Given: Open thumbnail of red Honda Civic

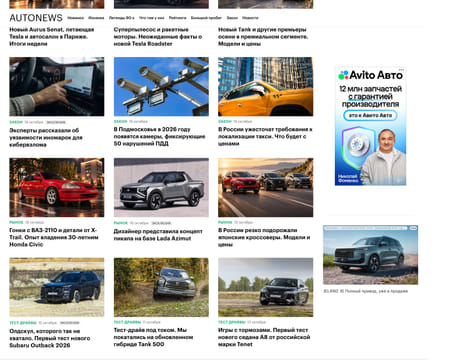Looking at the screenshot, I should click(57, 187).
